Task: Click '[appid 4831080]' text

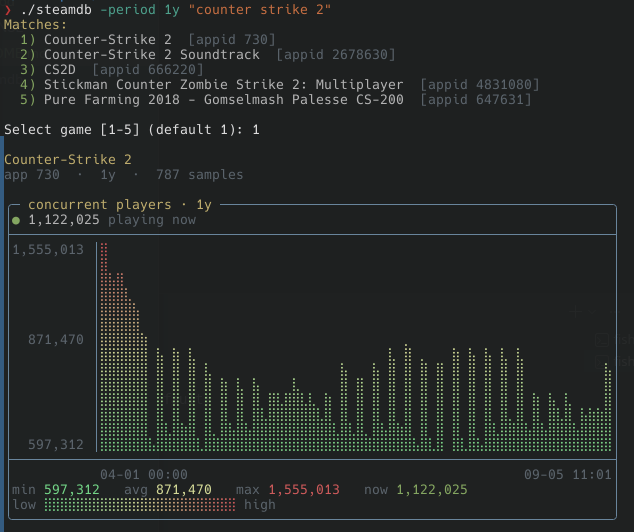Action: tap(480, 84)
